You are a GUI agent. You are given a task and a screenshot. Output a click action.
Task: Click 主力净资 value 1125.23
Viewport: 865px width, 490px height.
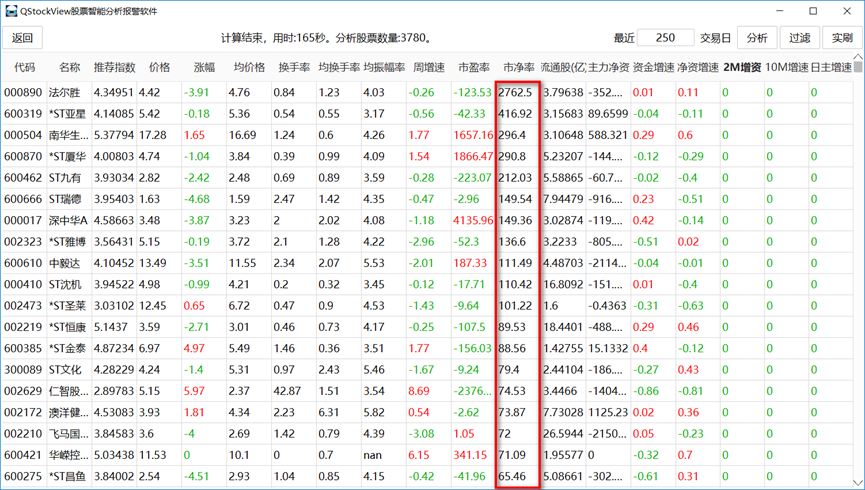[x=608, y=413]
